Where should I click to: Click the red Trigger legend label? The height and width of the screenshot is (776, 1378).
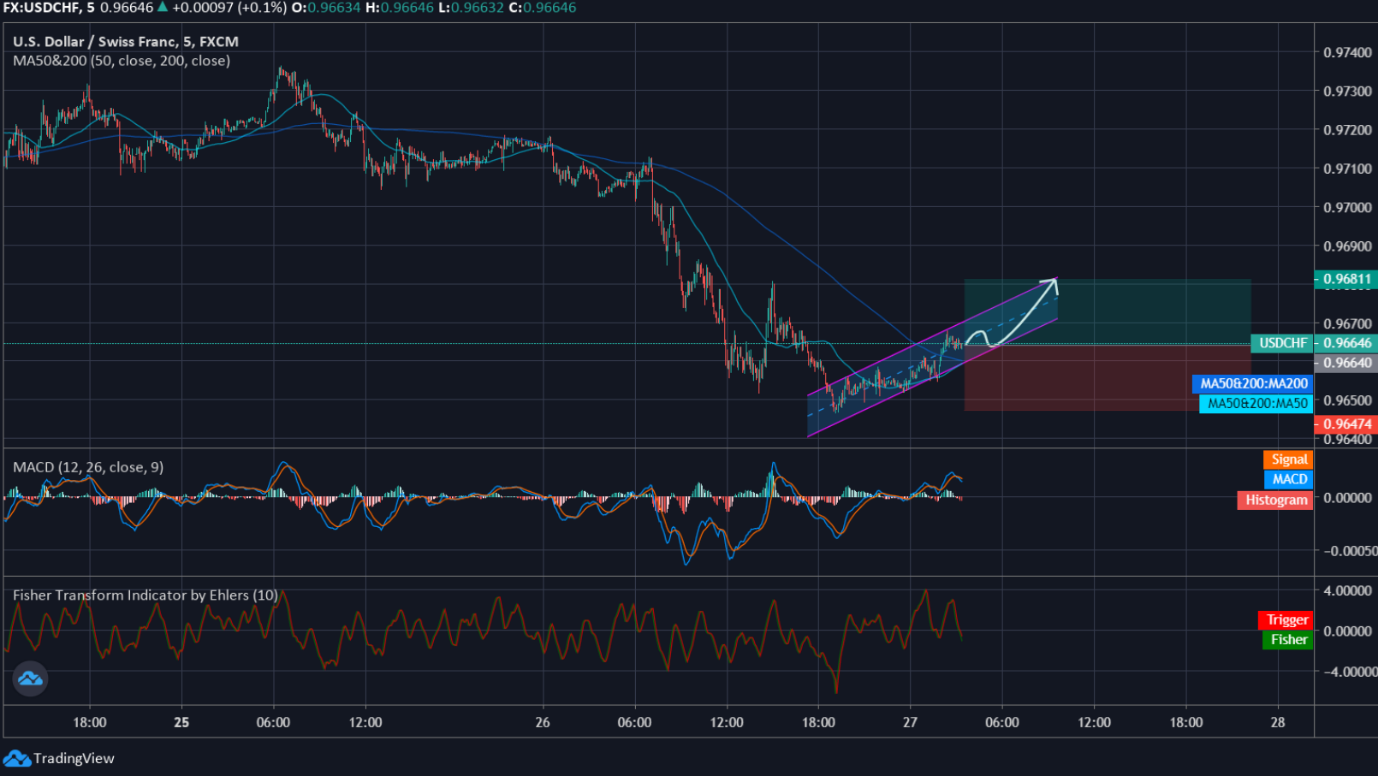point(1287,620)
